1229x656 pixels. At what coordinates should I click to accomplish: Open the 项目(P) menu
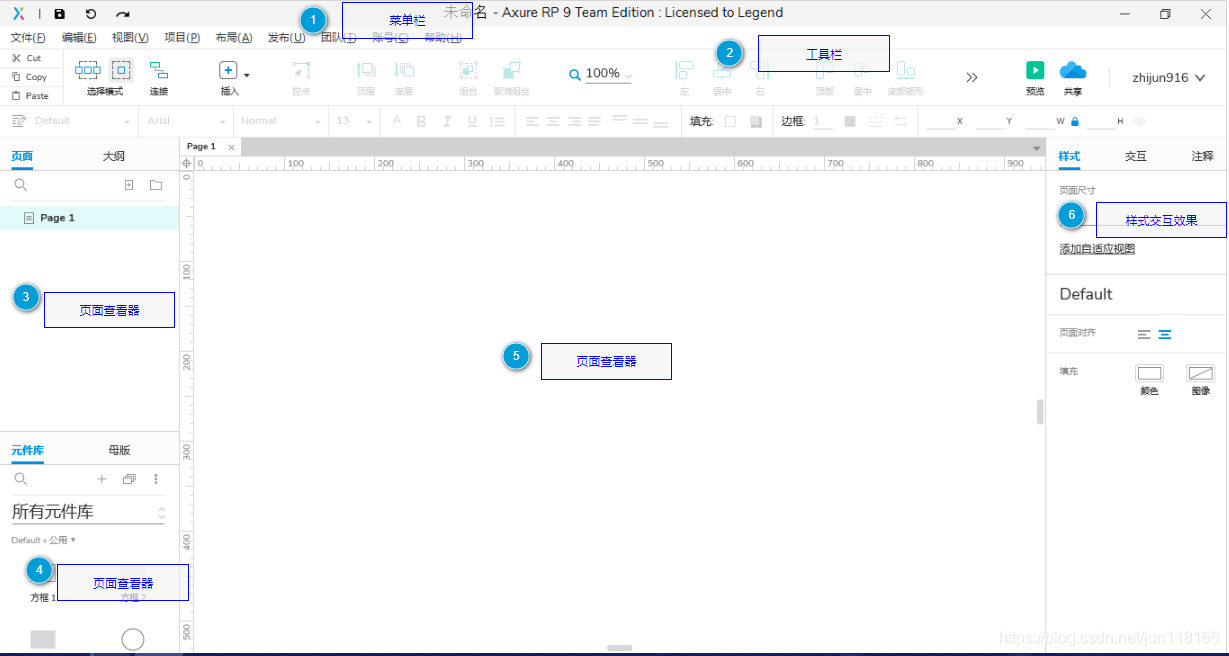click(x=182, y=38)
